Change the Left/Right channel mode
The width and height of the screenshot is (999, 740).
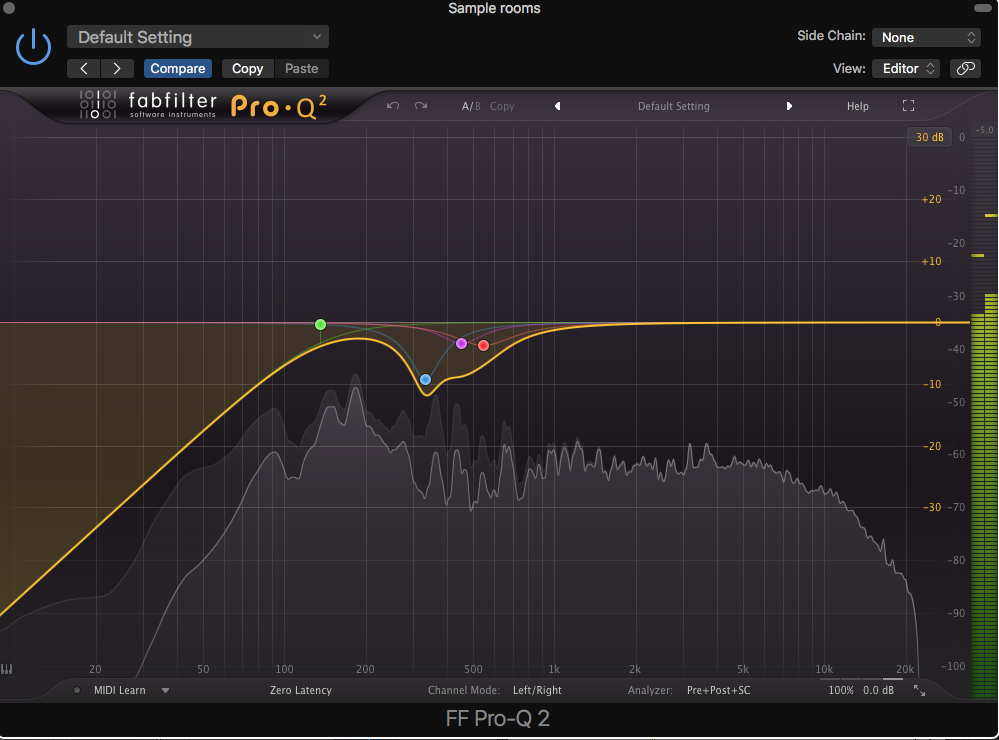coord(537,690)
